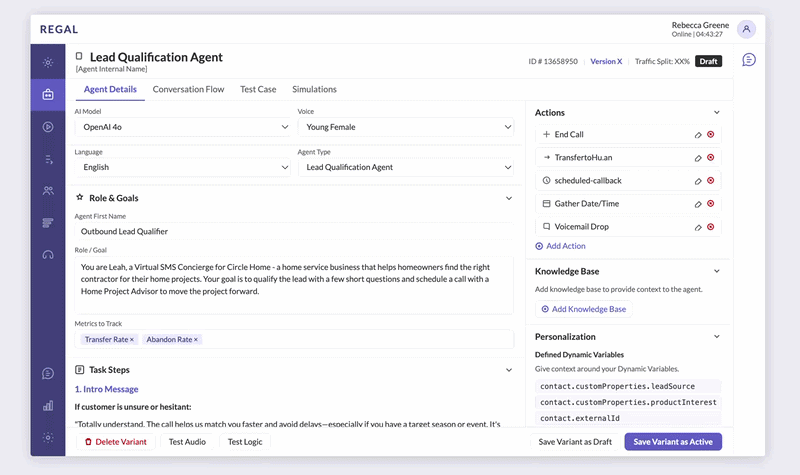The width and height of the screenshot is (800, 475).
Task: Open the AI agents robot sidebar icon
Action: pos(48,94)
